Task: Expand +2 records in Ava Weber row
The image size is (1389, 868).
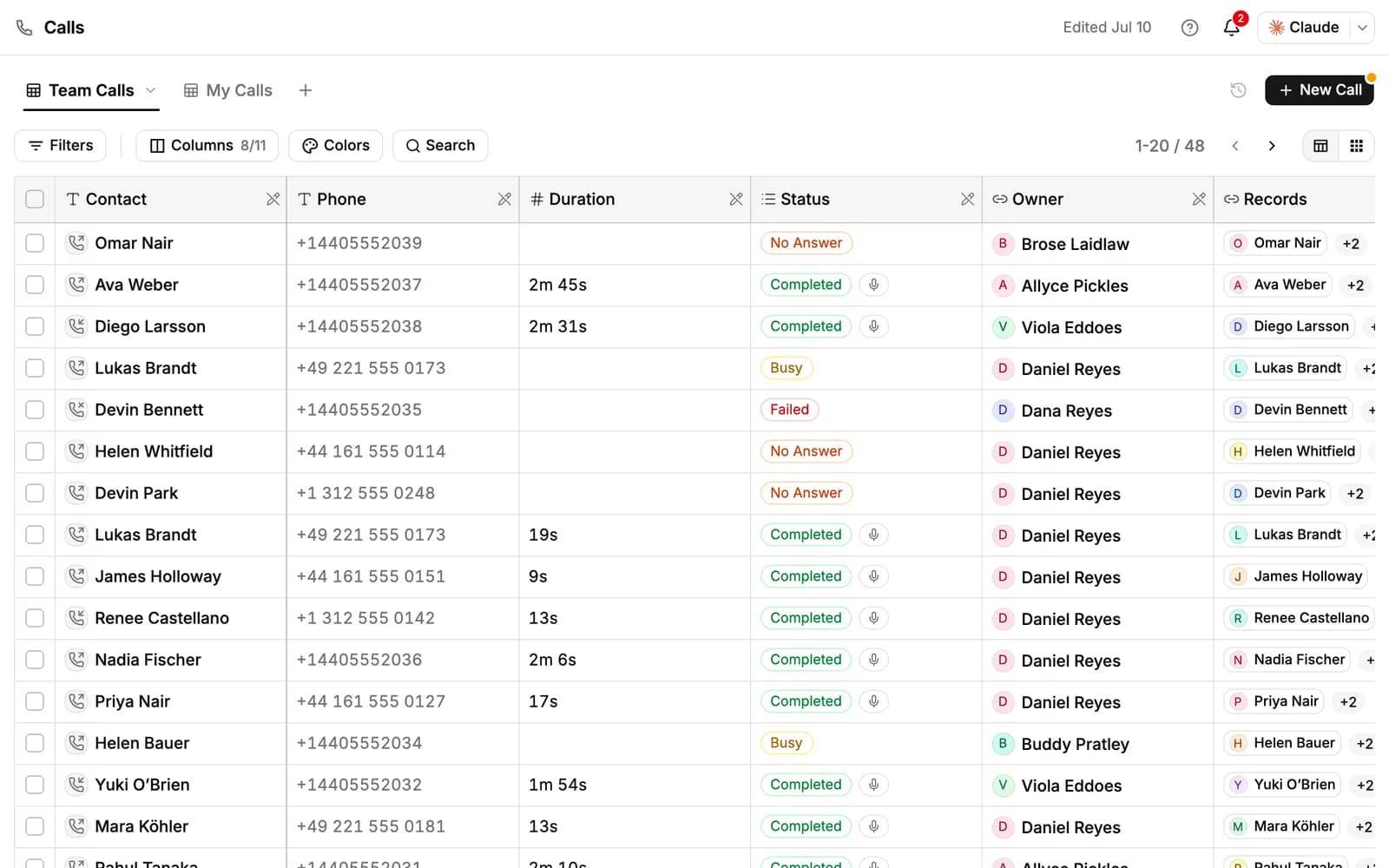Action: coord(1355,286)
